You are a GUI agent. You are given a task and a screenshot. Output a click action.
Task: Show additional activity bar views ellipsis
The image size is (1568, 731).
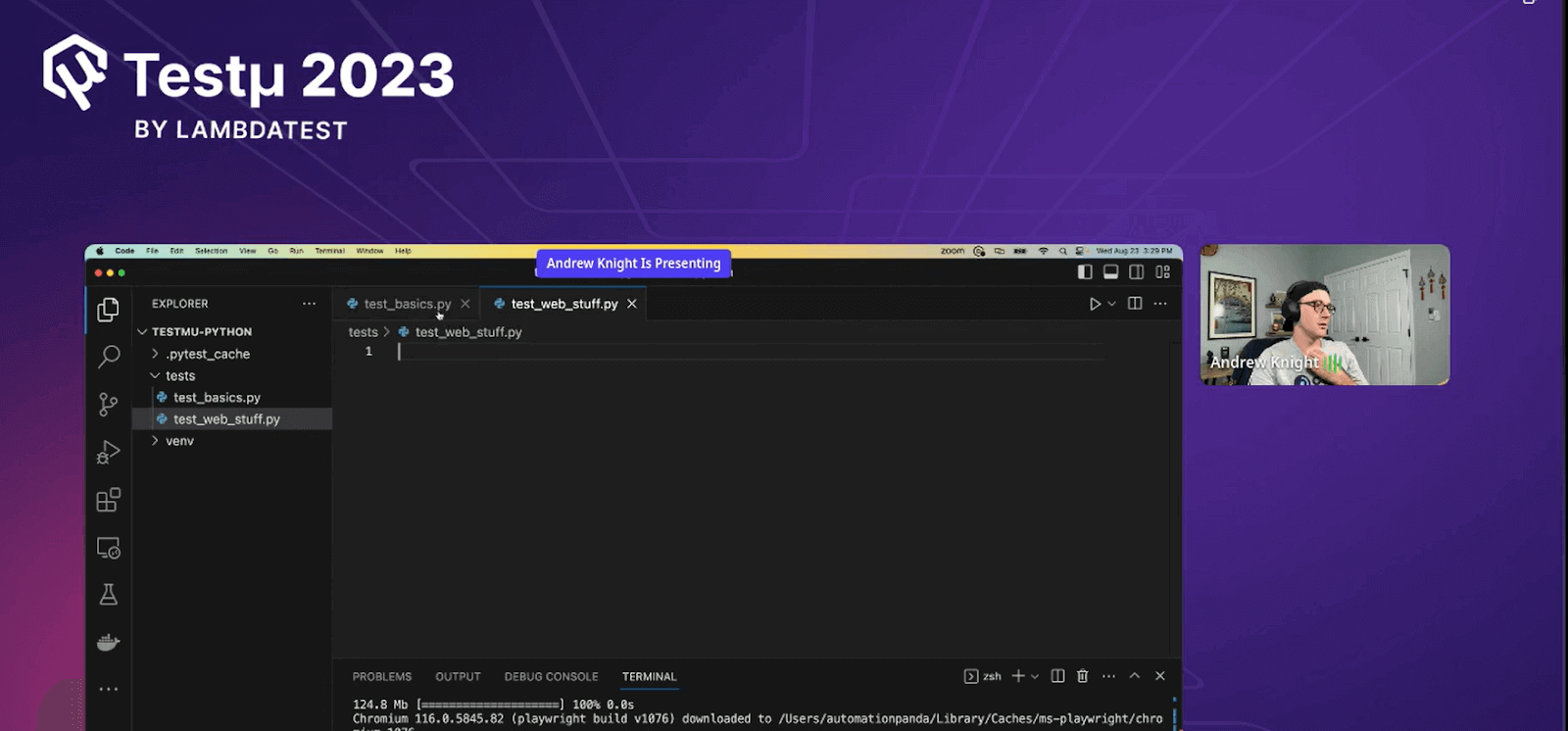pos(109,689)
